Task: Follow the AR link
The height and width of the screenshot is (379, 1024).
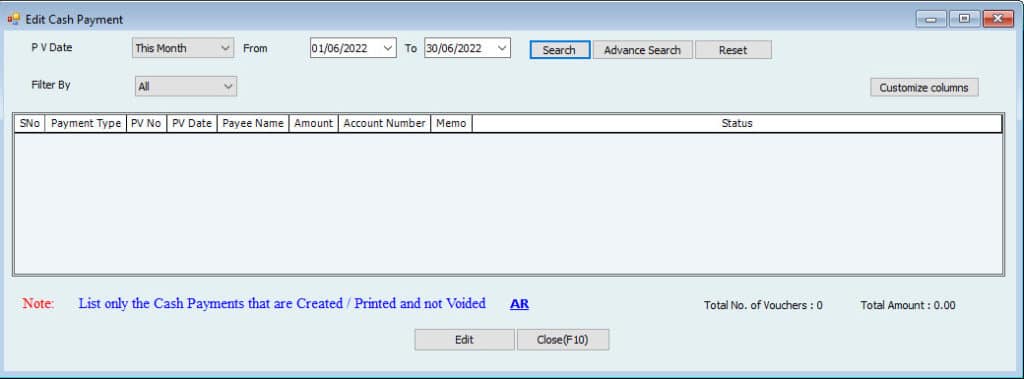Action: click(x=519, y=304)
